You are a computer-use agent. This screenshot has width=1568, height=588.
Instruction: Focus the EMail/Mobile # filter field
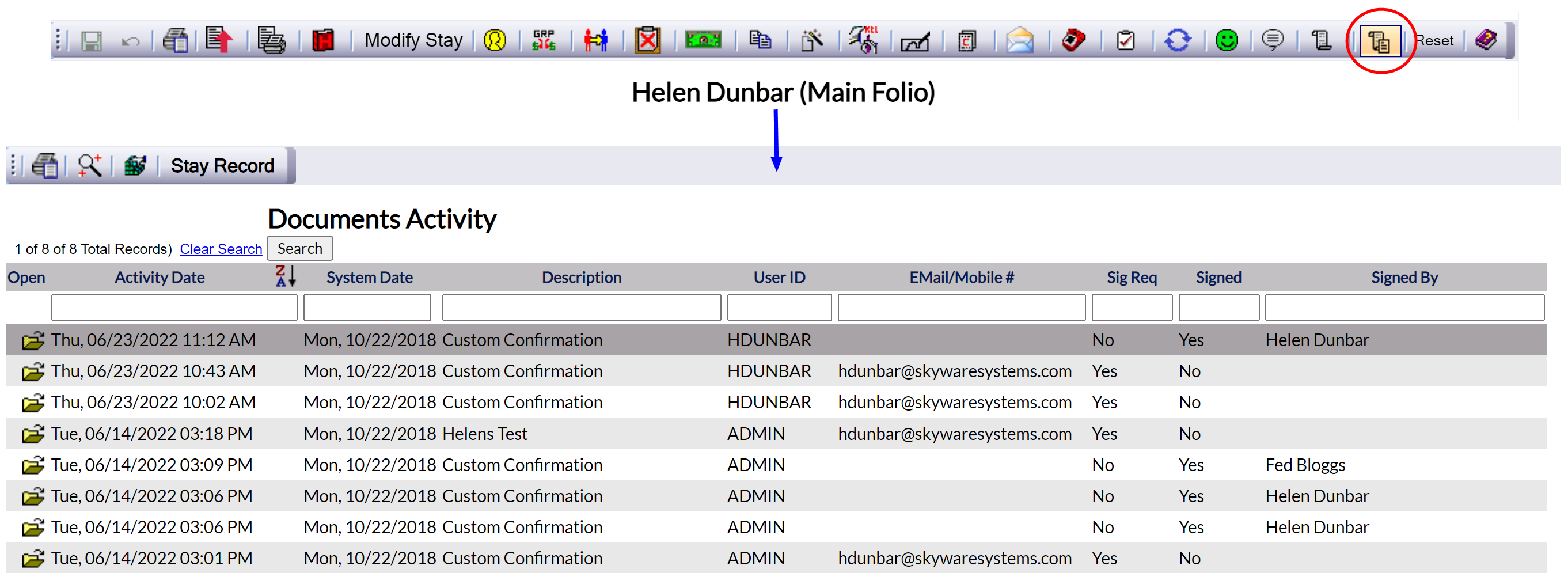click(962, 308)
